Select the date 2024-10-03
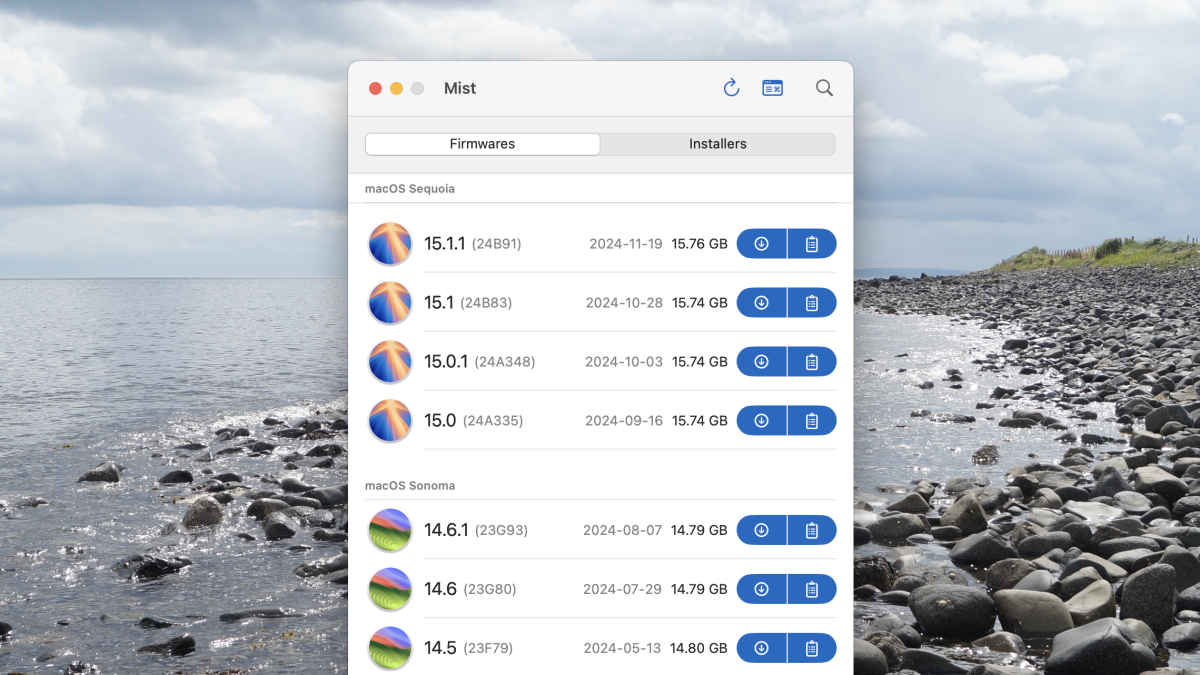The height and width of the screenshot is (675, 1200). pos(624,362)
